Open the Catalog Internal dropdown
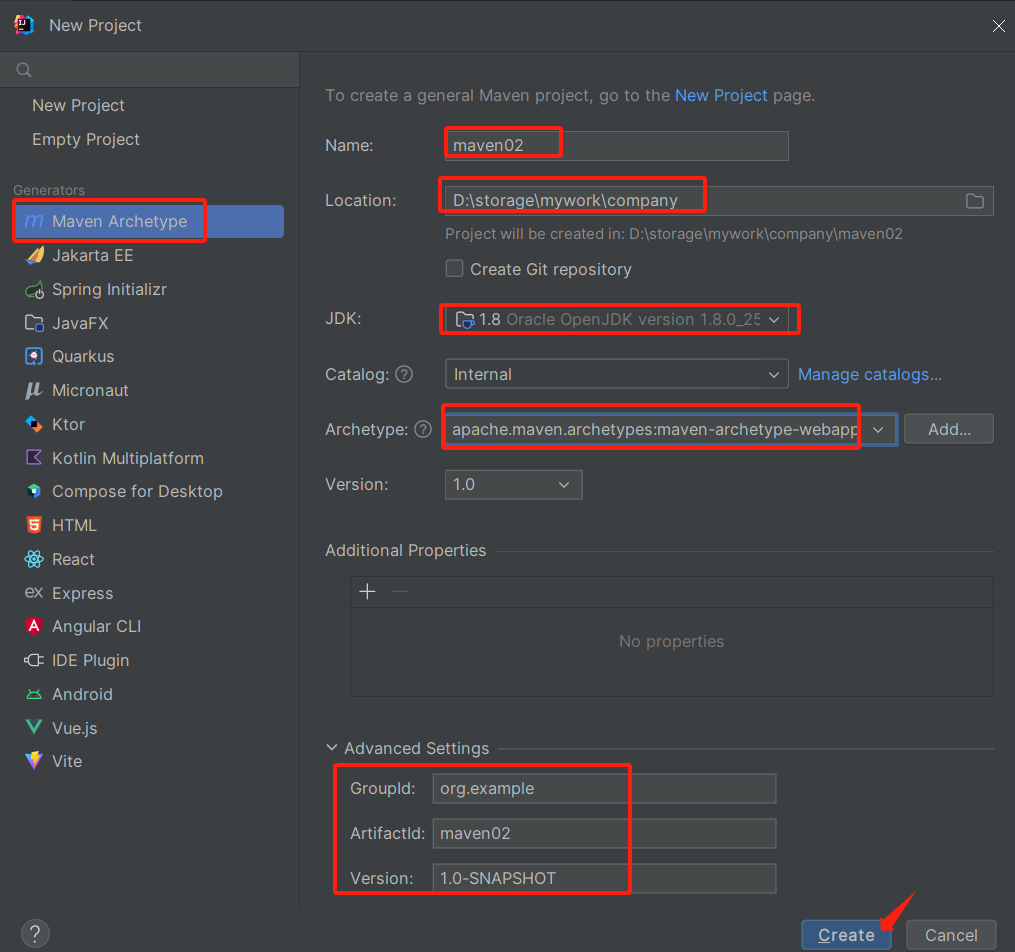 (x=616, y=374)
